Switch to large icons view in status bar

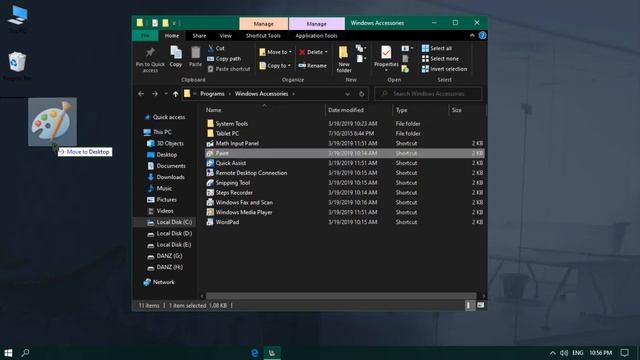[x=481, y=305]
